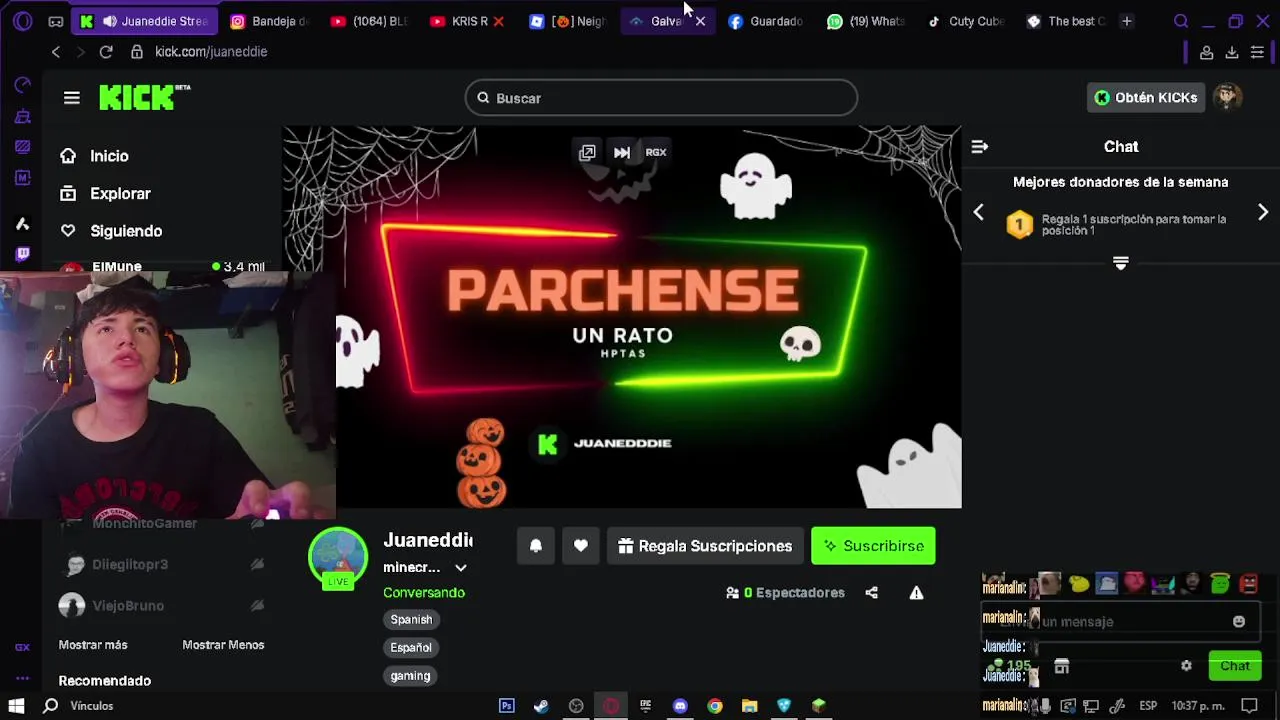
Task: Switch to the Cuty Cube TikTok tab
Action: [965, 21]
